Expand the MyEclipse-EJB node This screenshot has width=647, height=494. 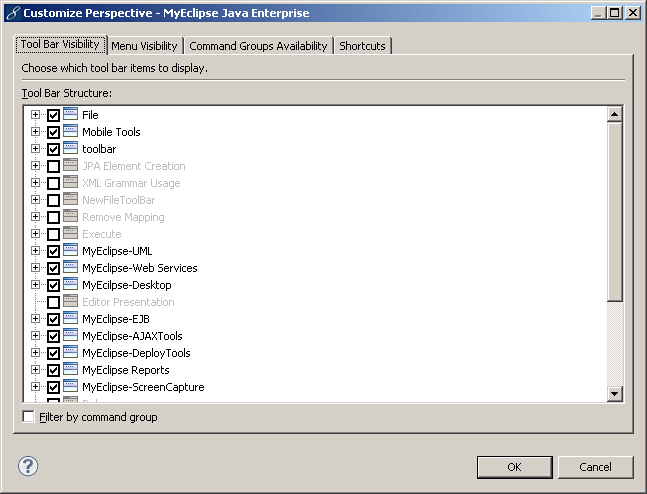point(35,319)
